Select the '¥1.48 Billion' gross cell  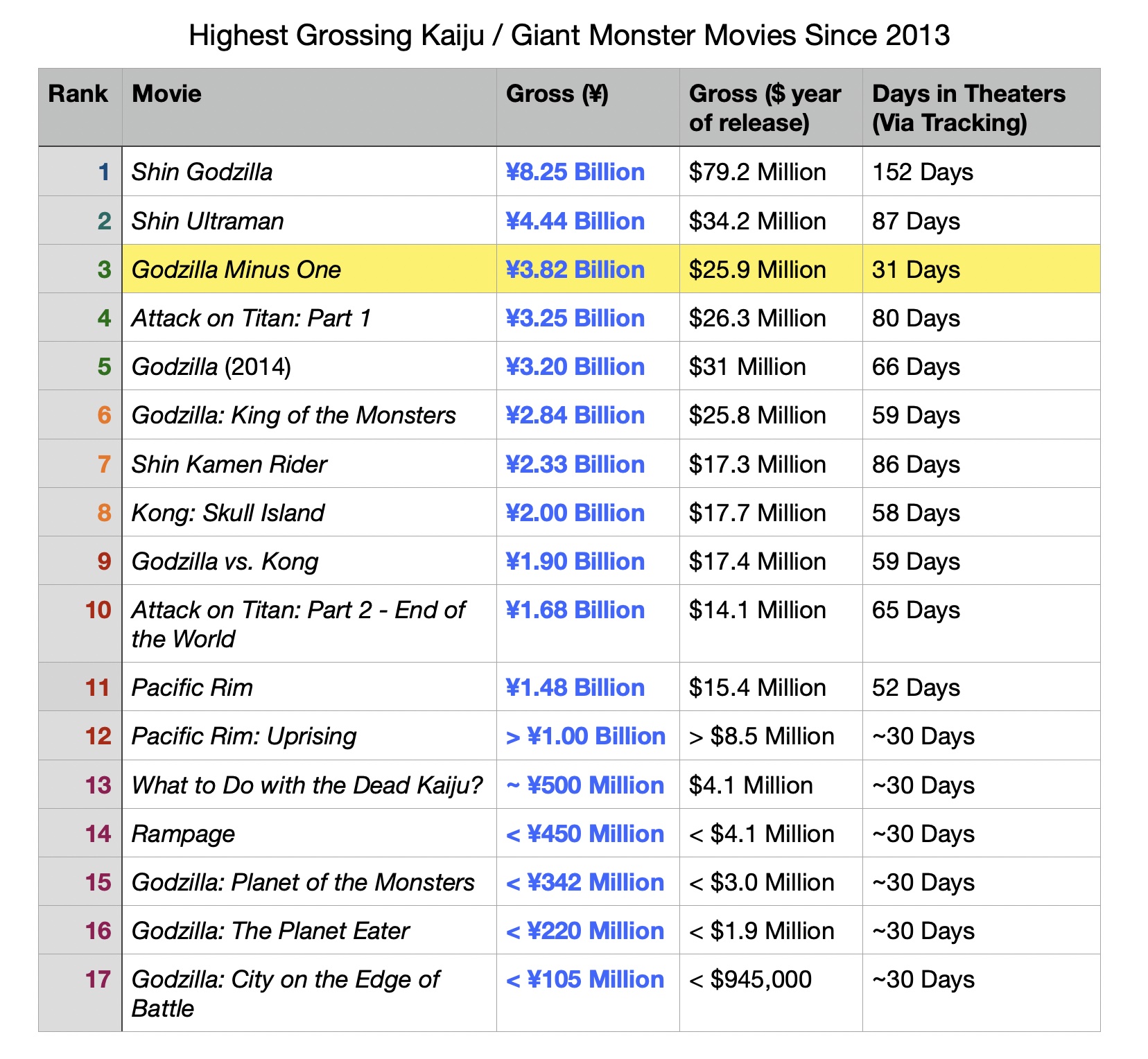click(588, 687)
